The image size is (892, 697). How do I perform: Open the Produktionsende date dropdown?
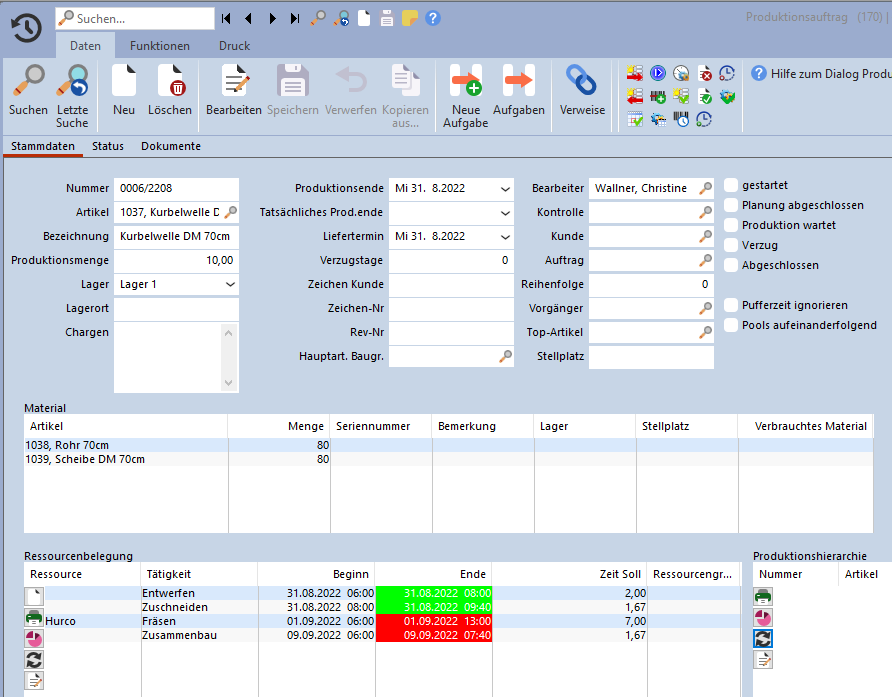(504, 188)
